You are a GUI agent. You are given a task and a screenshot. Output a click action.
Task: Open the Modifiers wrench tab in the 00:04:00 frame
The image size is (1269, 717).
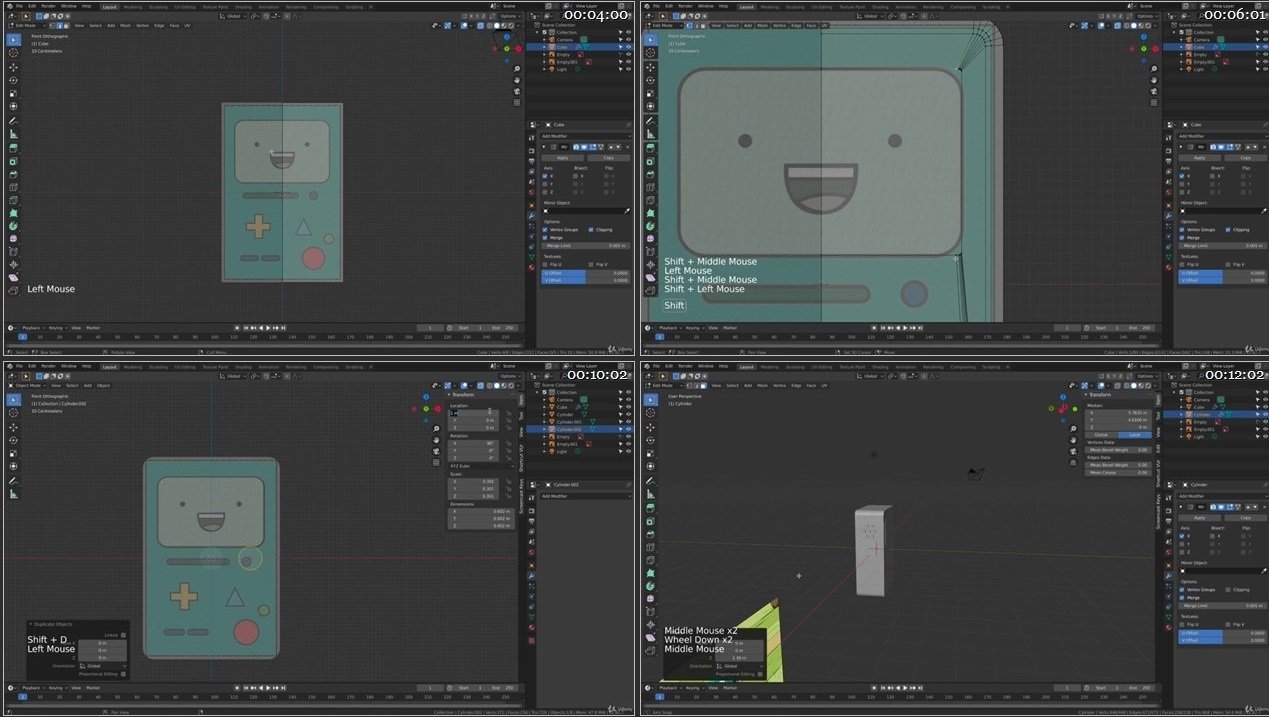click(x=531, y=216)
